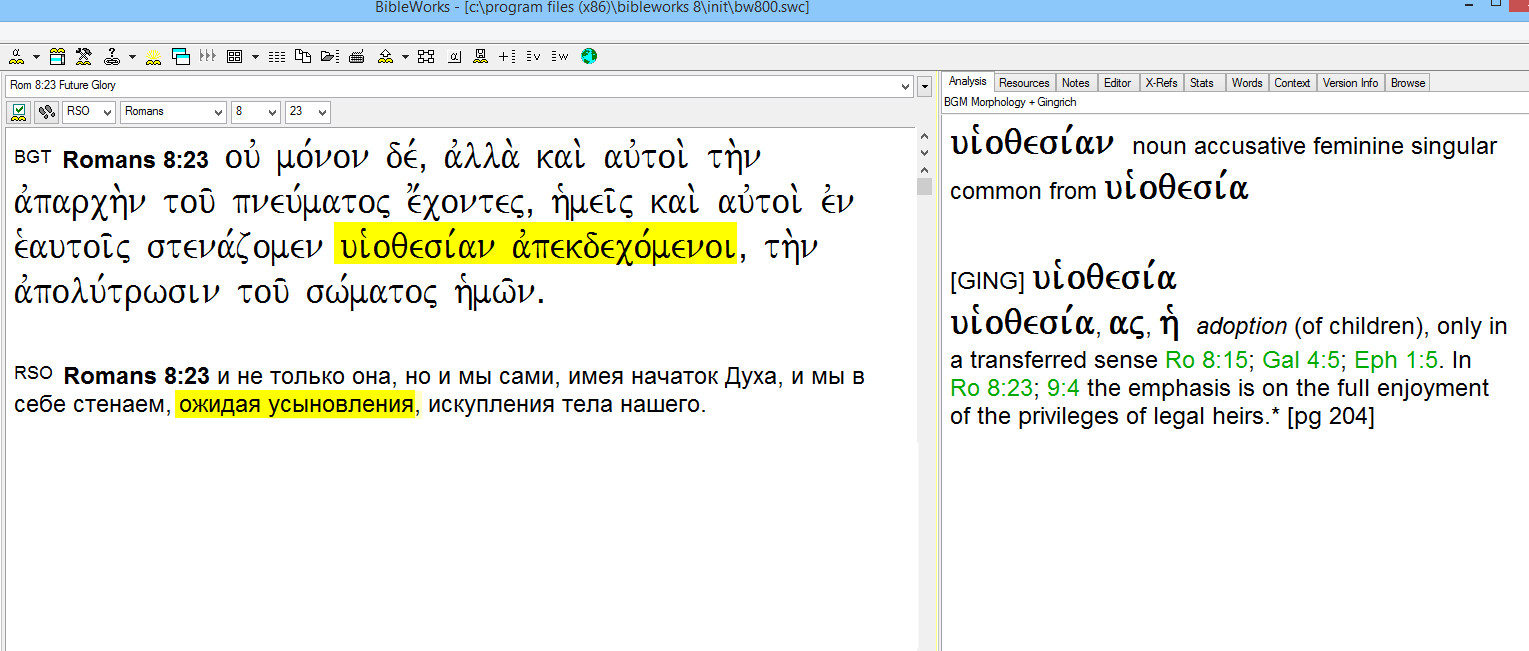Click the connected boxes diagram icon
The image size is (1529, 651).
click(427, 56)
